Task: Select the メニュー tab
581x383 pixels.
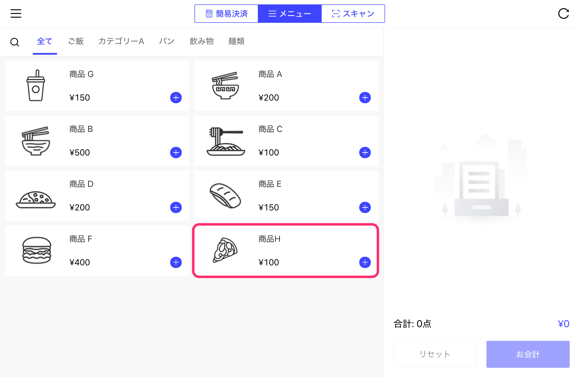Action: coord(290,14)
